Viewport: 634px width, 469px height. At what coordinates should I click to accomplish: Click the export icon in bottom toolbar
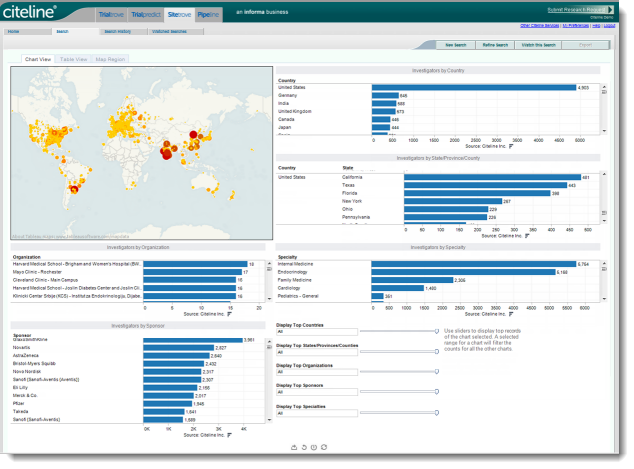coord(293,446)
